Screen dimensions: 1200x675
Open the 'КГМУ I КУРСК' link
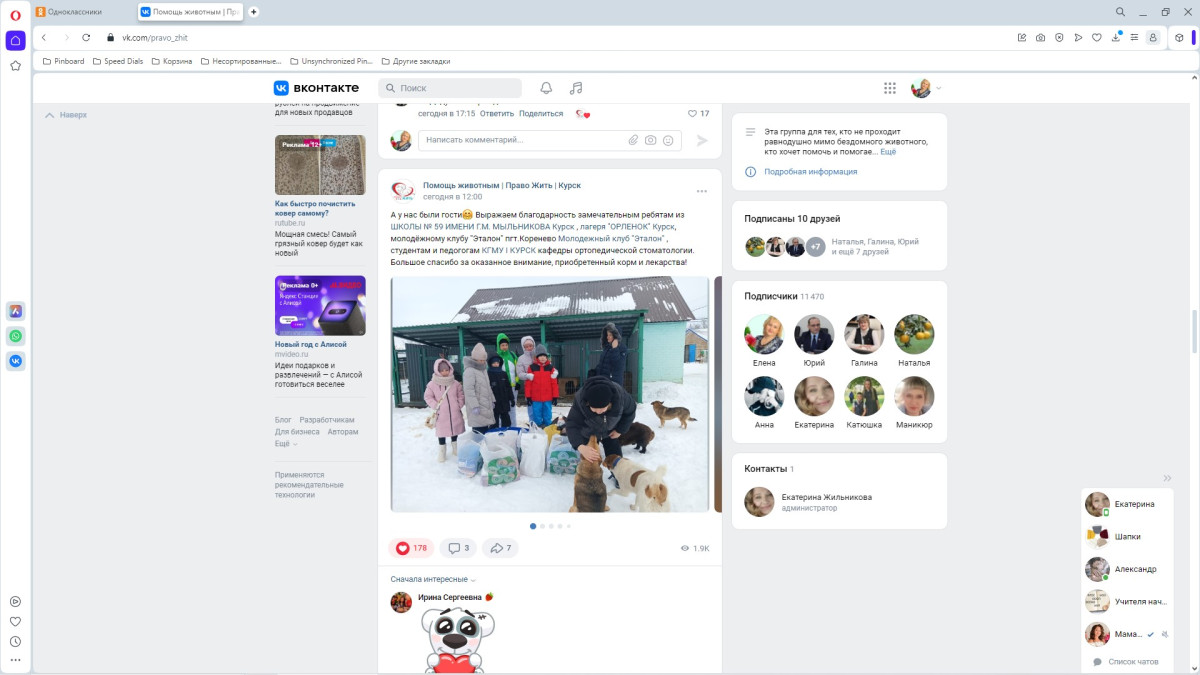point(508,251)
